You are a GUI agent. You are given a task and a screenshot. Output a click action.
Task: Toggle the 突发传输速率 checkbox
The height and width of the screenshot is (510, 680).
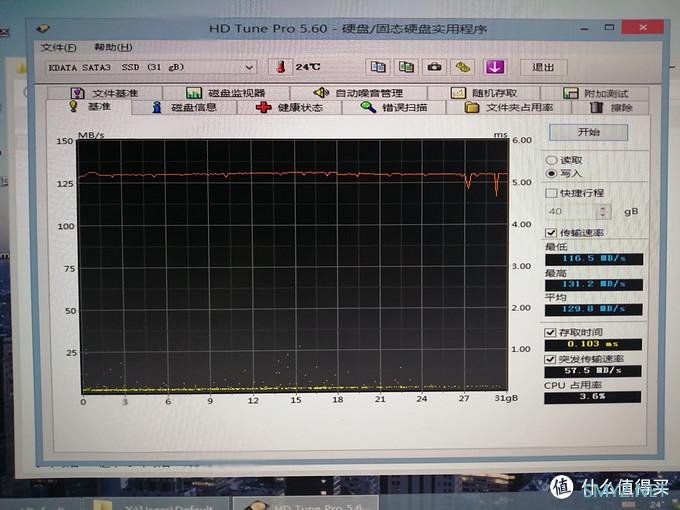550,359
